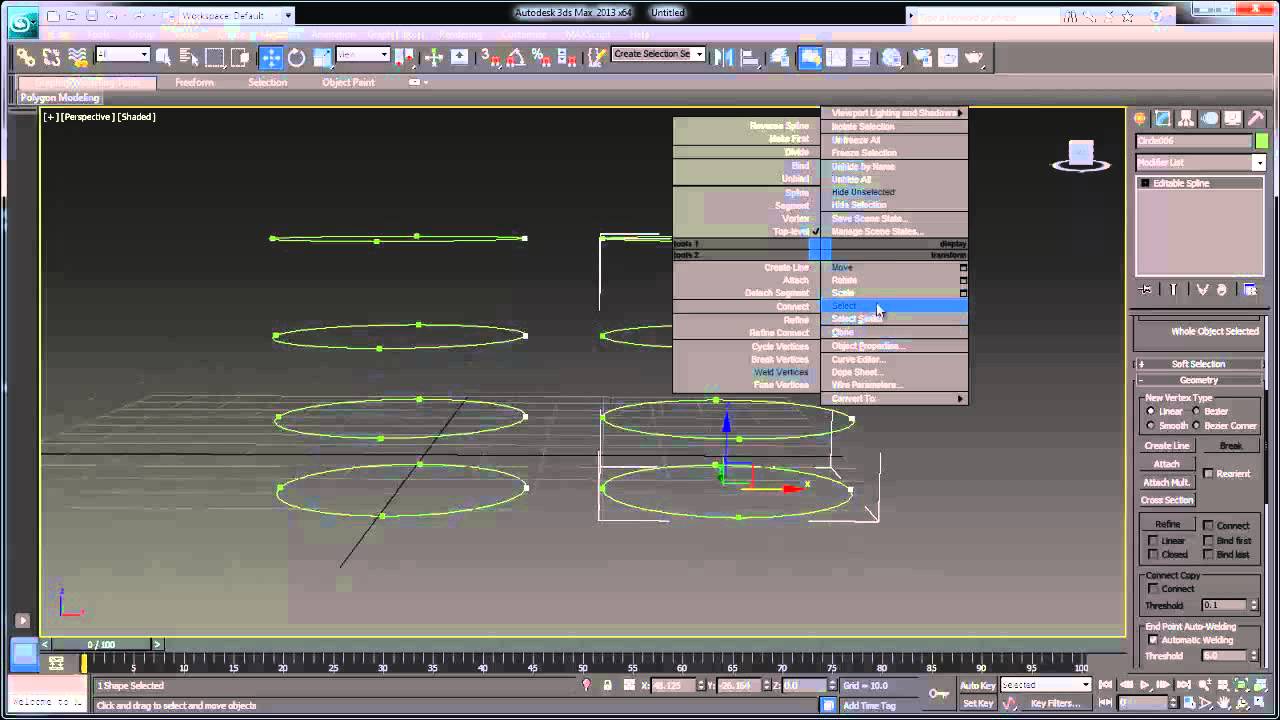The height and width of the screenshot is (720, 1280).
Task: Select the Bind to Space Warp tool
Action: pos(77,58)
